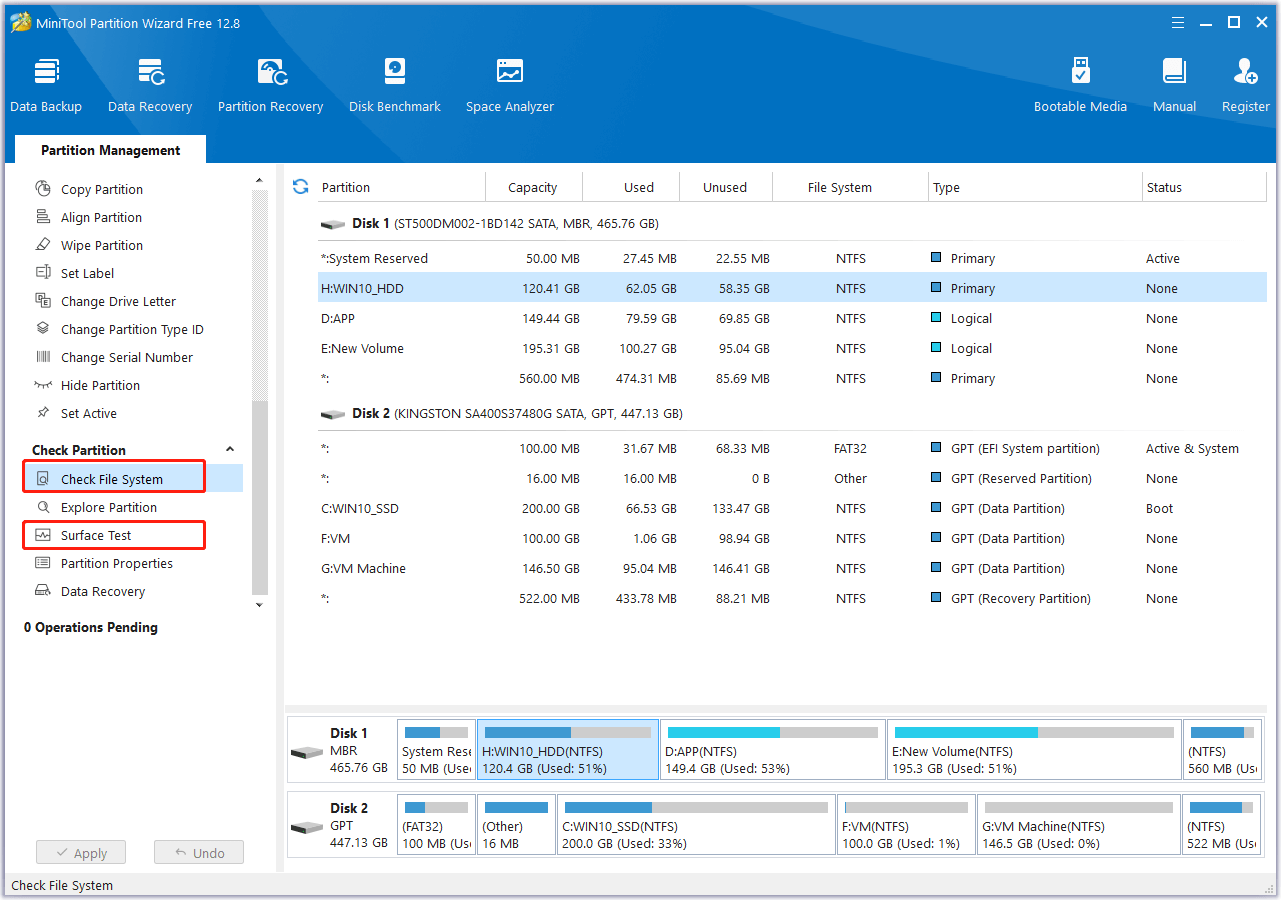Open Partition Properties
1281x900 pixels.
coord(117,563)
